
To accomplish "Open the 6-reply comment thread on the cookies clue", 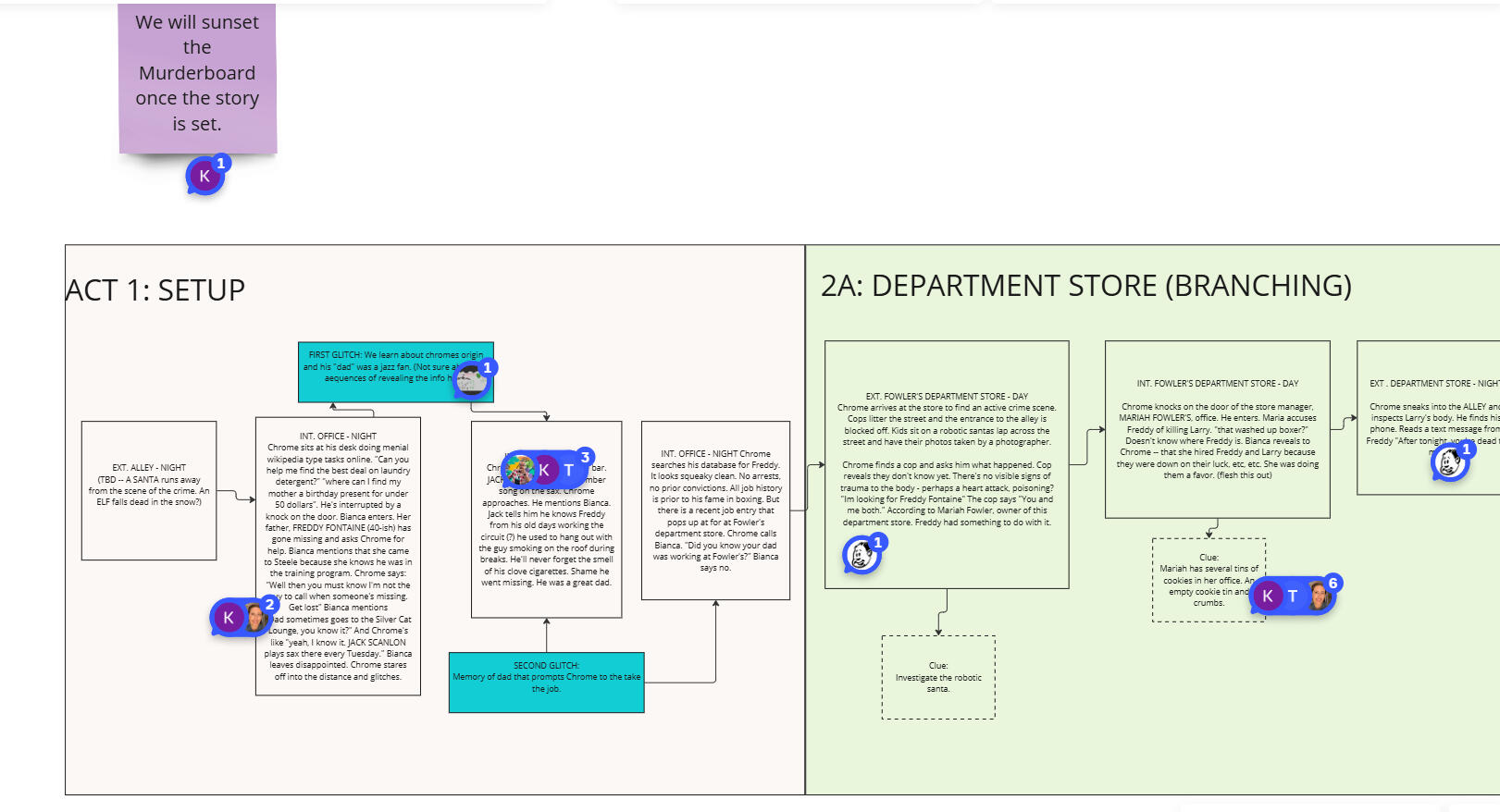I will point(1291,597).
